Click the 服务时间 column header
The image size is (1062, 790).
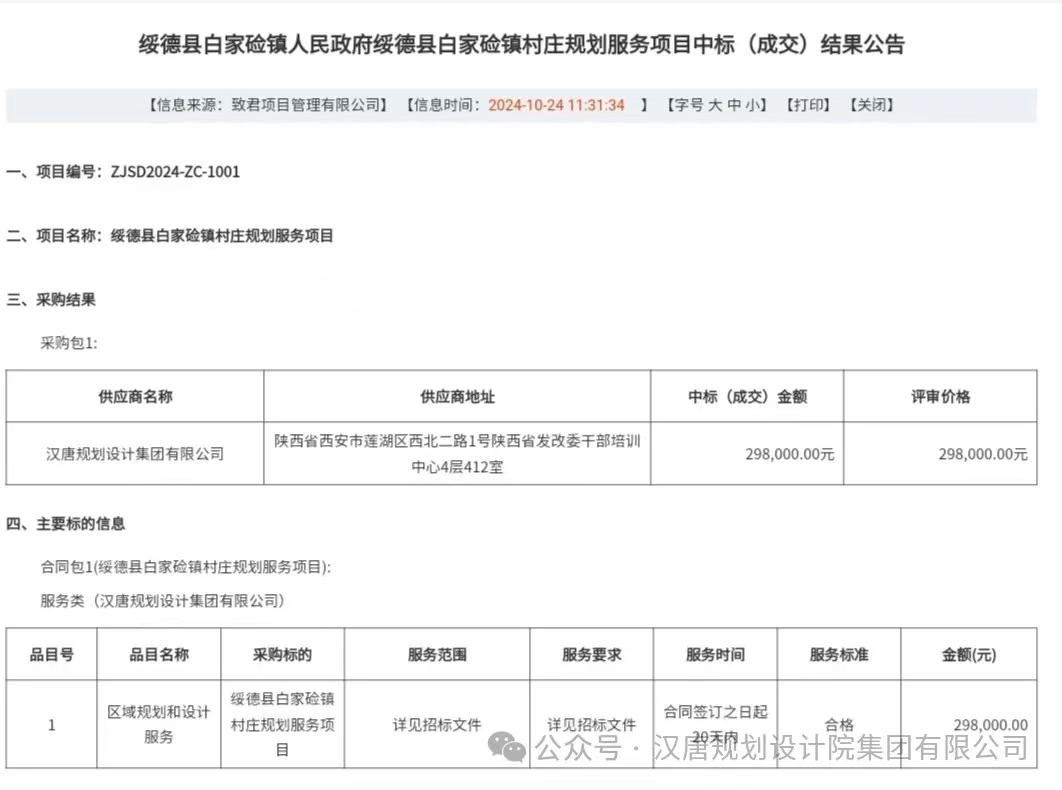715,655
